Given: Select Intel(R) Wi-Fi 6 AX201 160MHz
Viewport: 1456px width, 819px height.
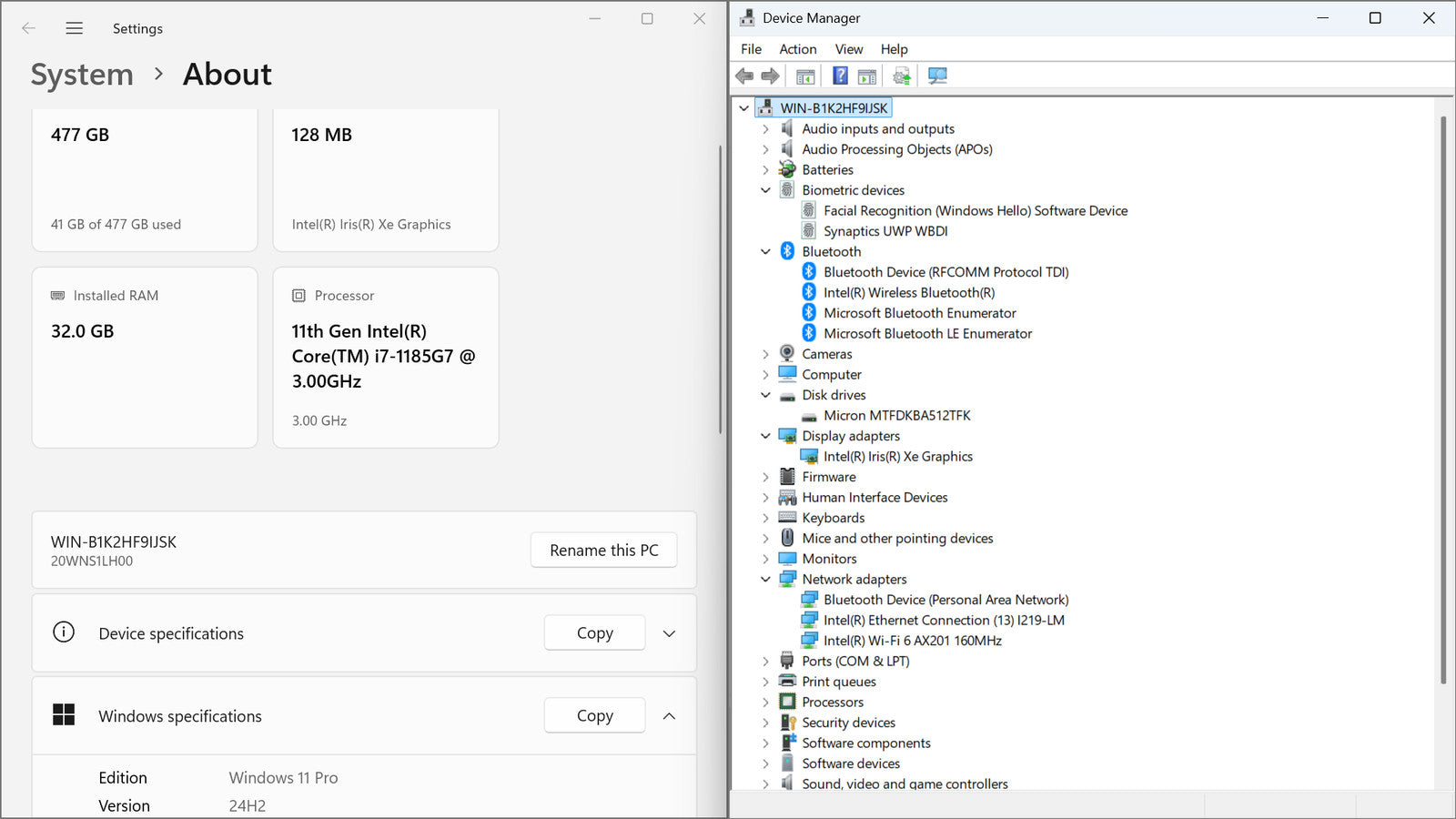Looking at the screenshot, I should click(913, 641).
